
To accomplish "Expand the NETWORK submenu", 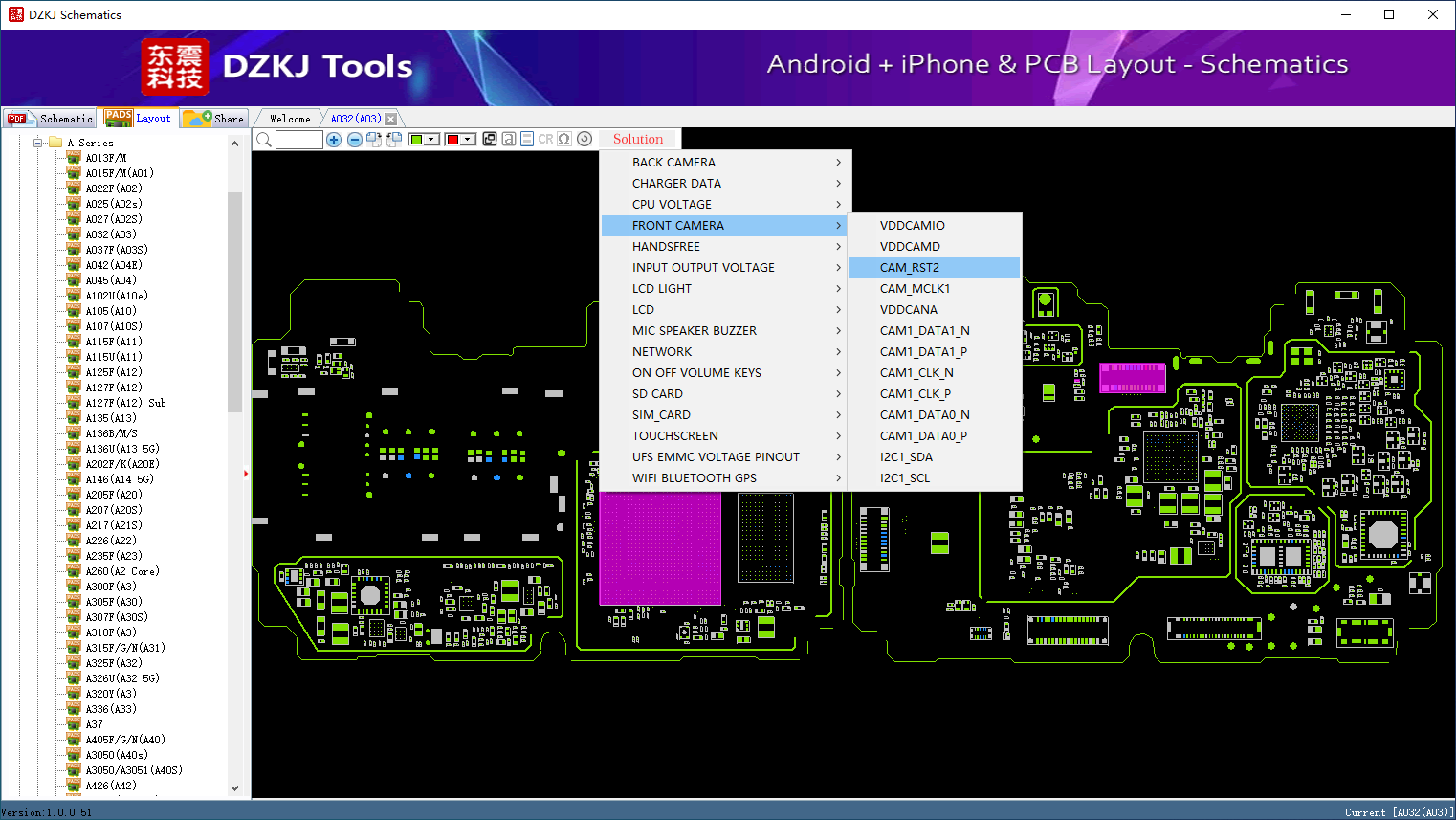I will pyautogui.click(x=726, y=352).
